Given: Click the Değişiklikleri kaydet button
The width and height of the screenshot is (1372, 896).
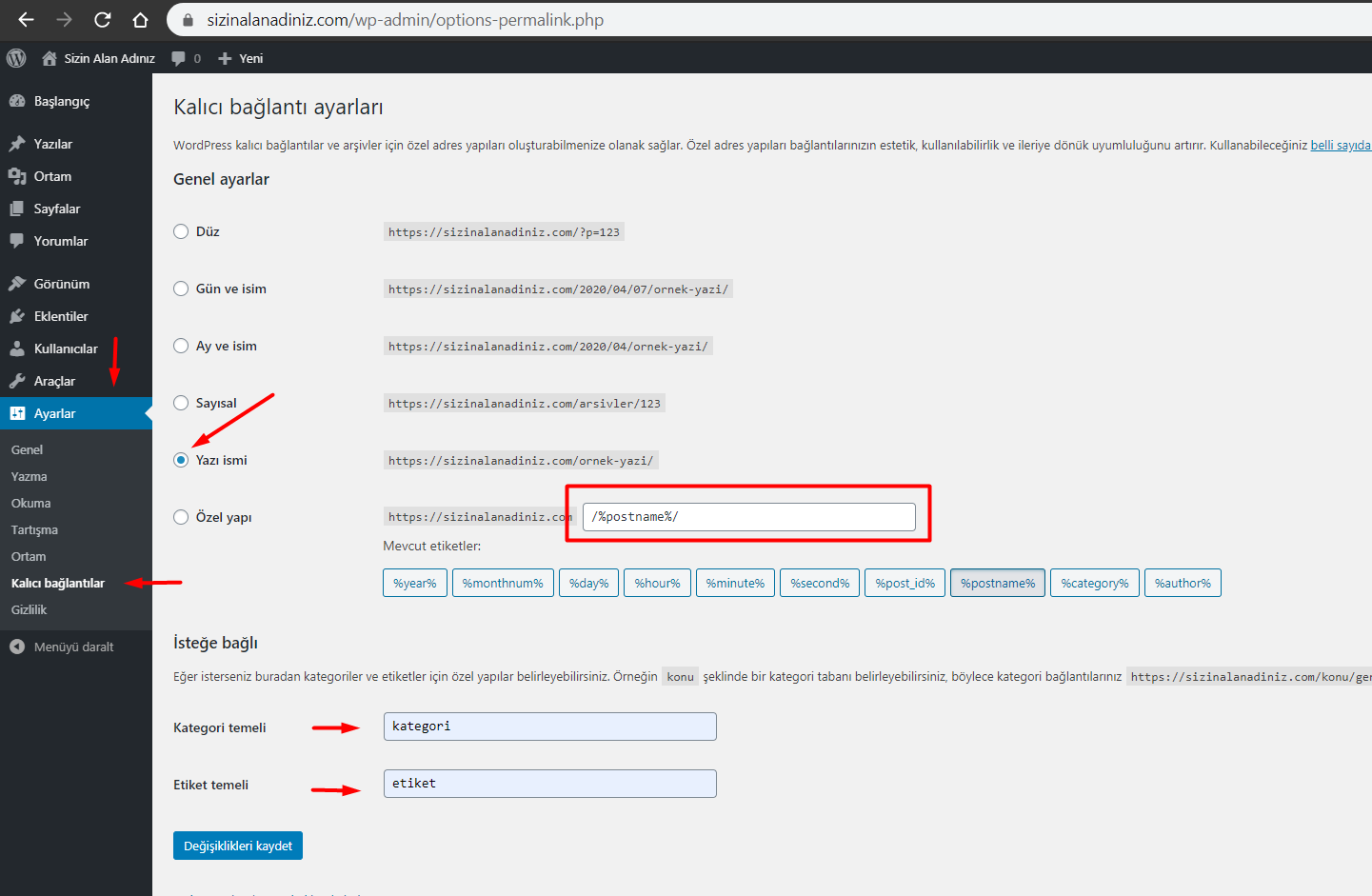Looking at the screenshot, I should pyautogui.click(x=238, y=846).
